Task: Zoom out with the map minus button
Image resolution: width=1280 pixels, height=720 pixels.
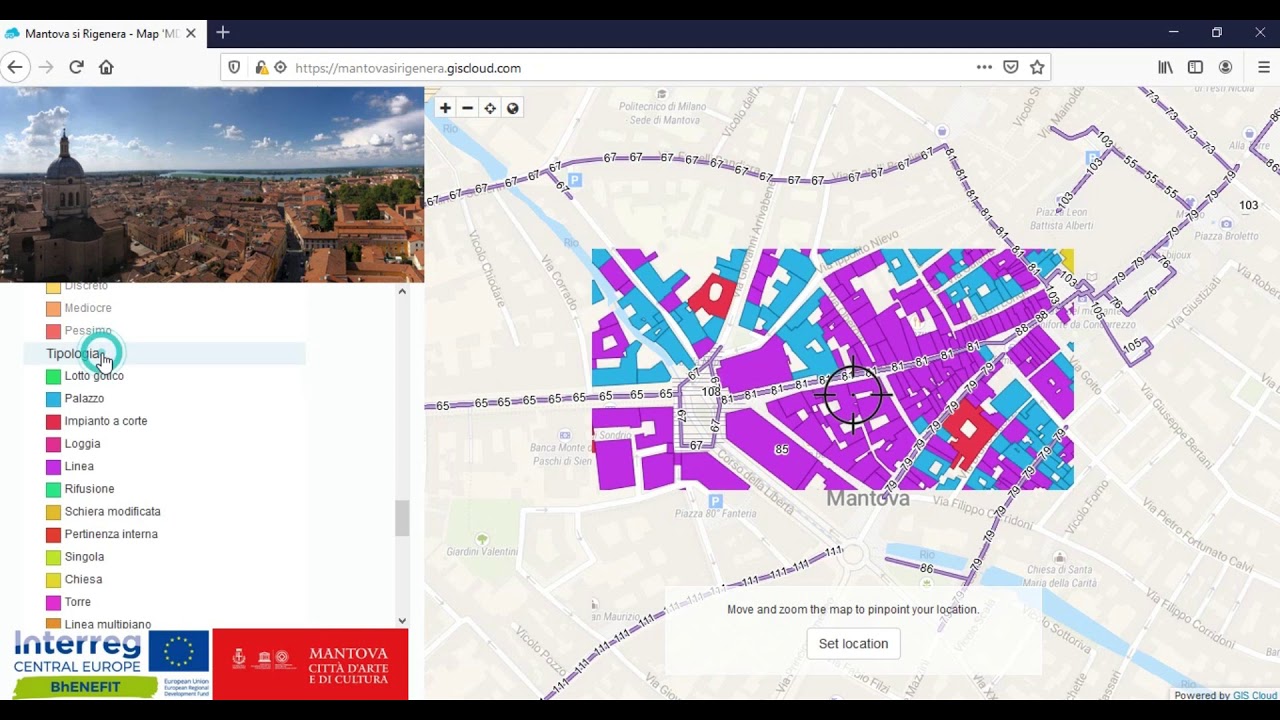Action: (467, 108)
